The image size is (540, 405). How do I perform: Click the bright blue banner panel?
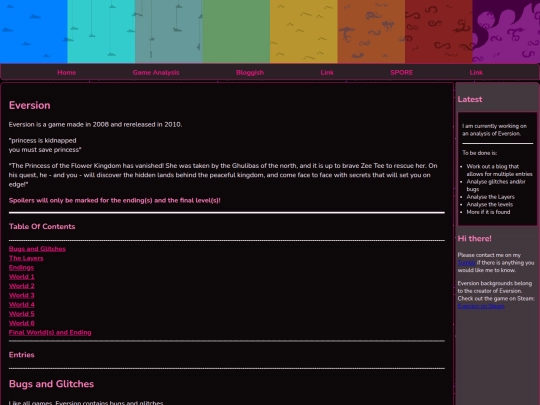coord(34,31)
